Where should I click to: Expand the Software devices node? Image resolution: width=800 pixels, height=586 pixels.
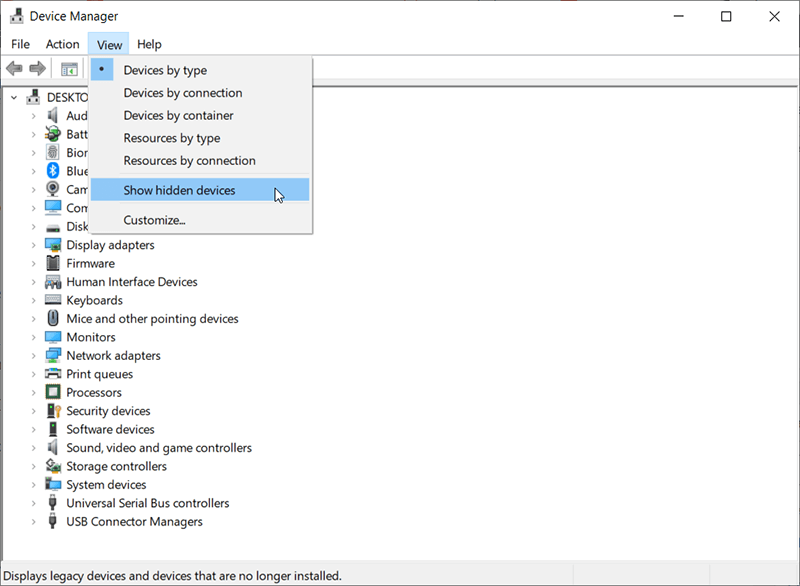[x=33, y=429]
